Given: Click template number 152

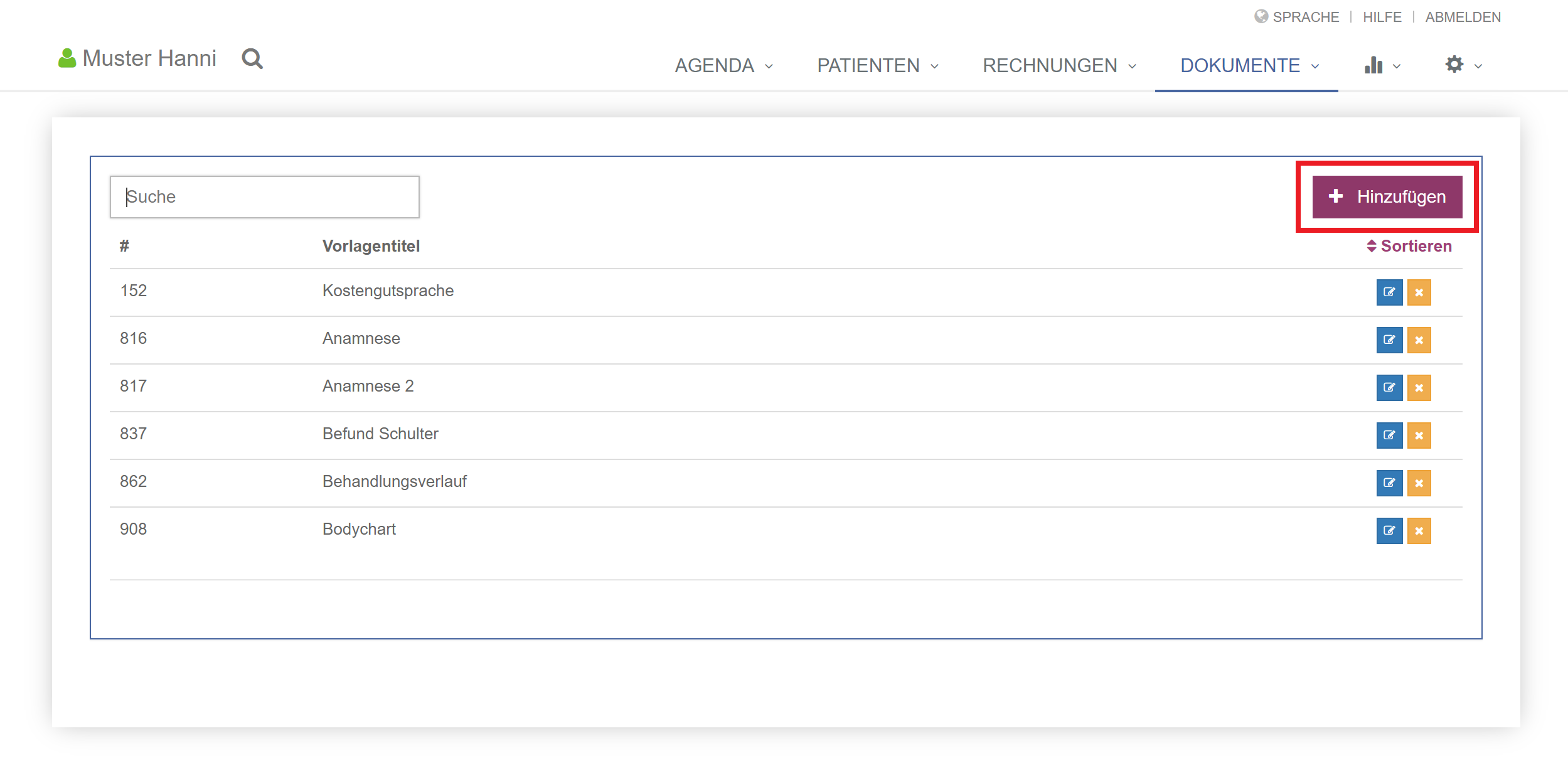Looking at the screenshot, I should coord(134,291).
